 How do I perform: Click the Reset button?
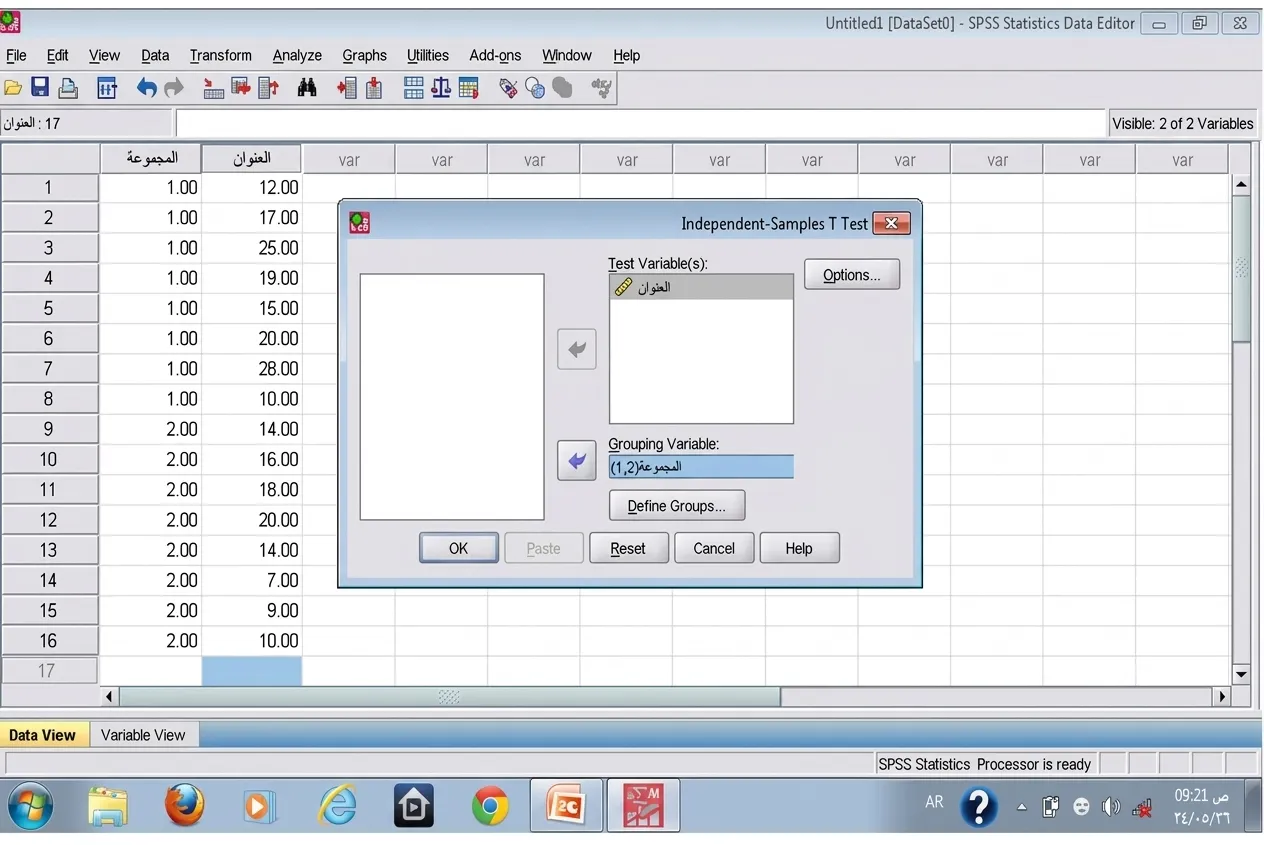click(628, 548)
